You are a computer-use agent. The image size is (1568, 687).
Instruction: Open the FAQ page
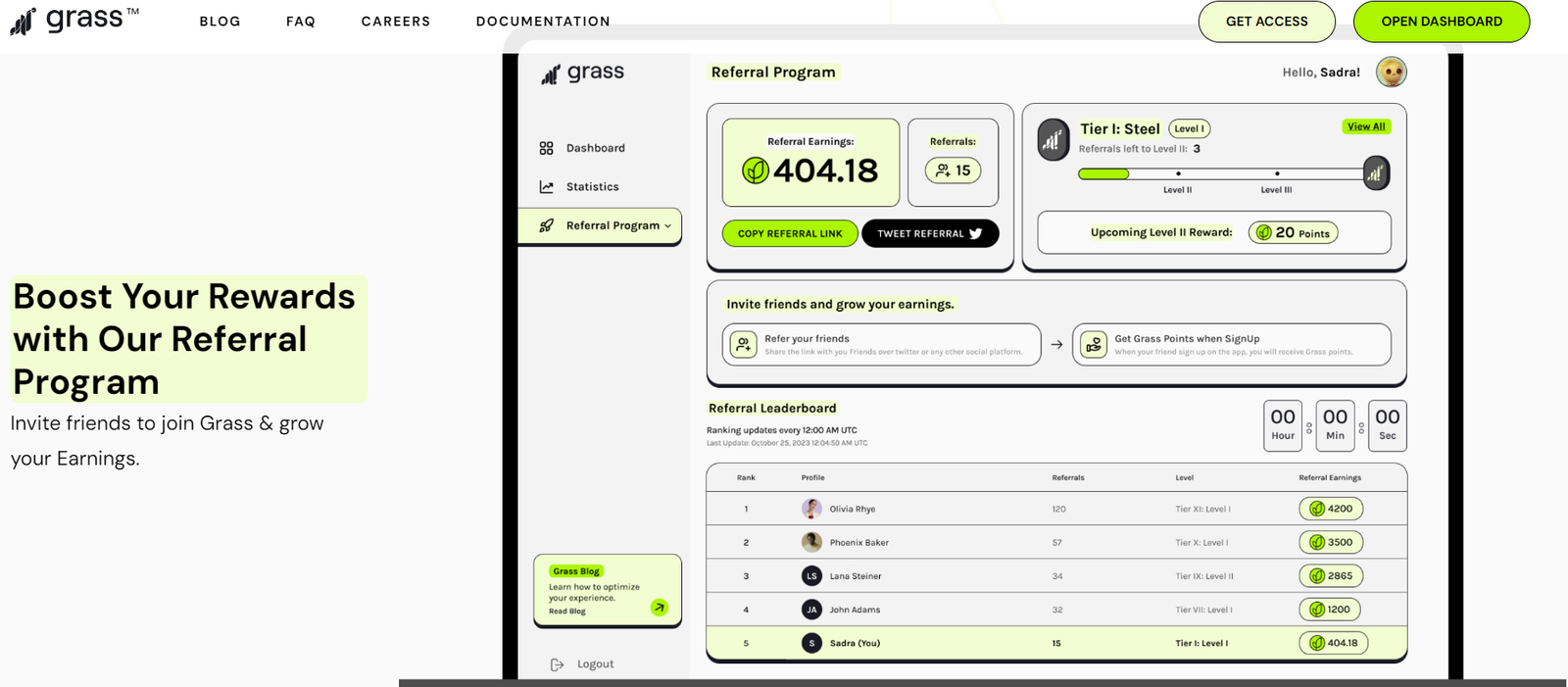tap(301, 22)
